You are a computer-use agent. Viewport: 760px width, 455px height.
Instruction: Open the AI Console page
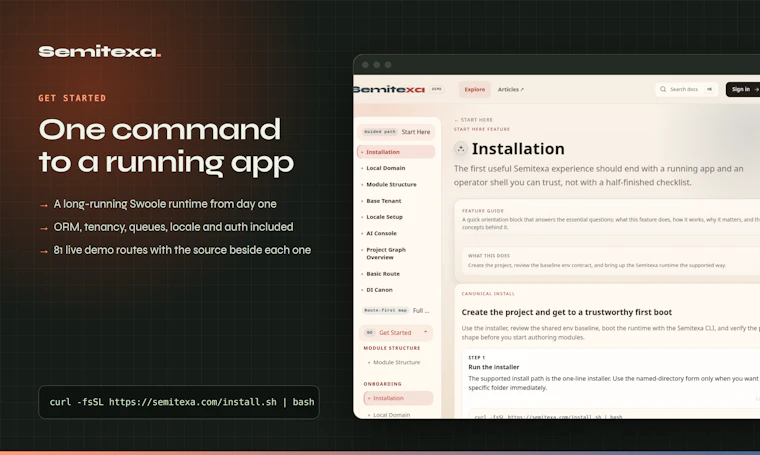click(x=381, y=233)
